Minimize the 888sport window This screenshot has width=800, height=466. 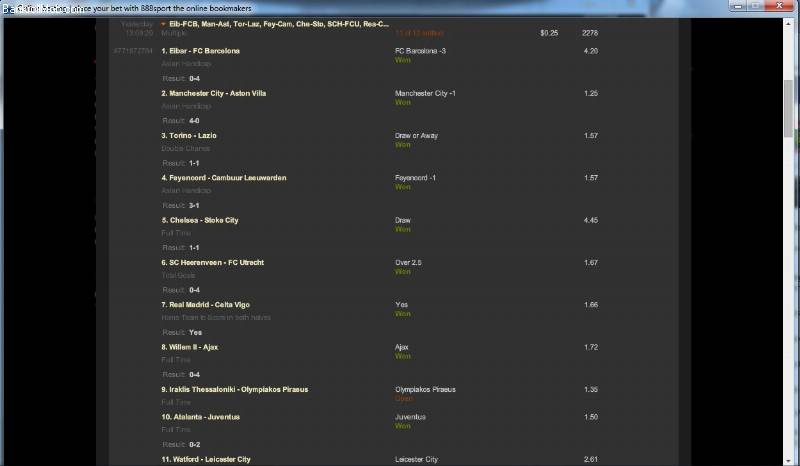(x=738, y=6)
